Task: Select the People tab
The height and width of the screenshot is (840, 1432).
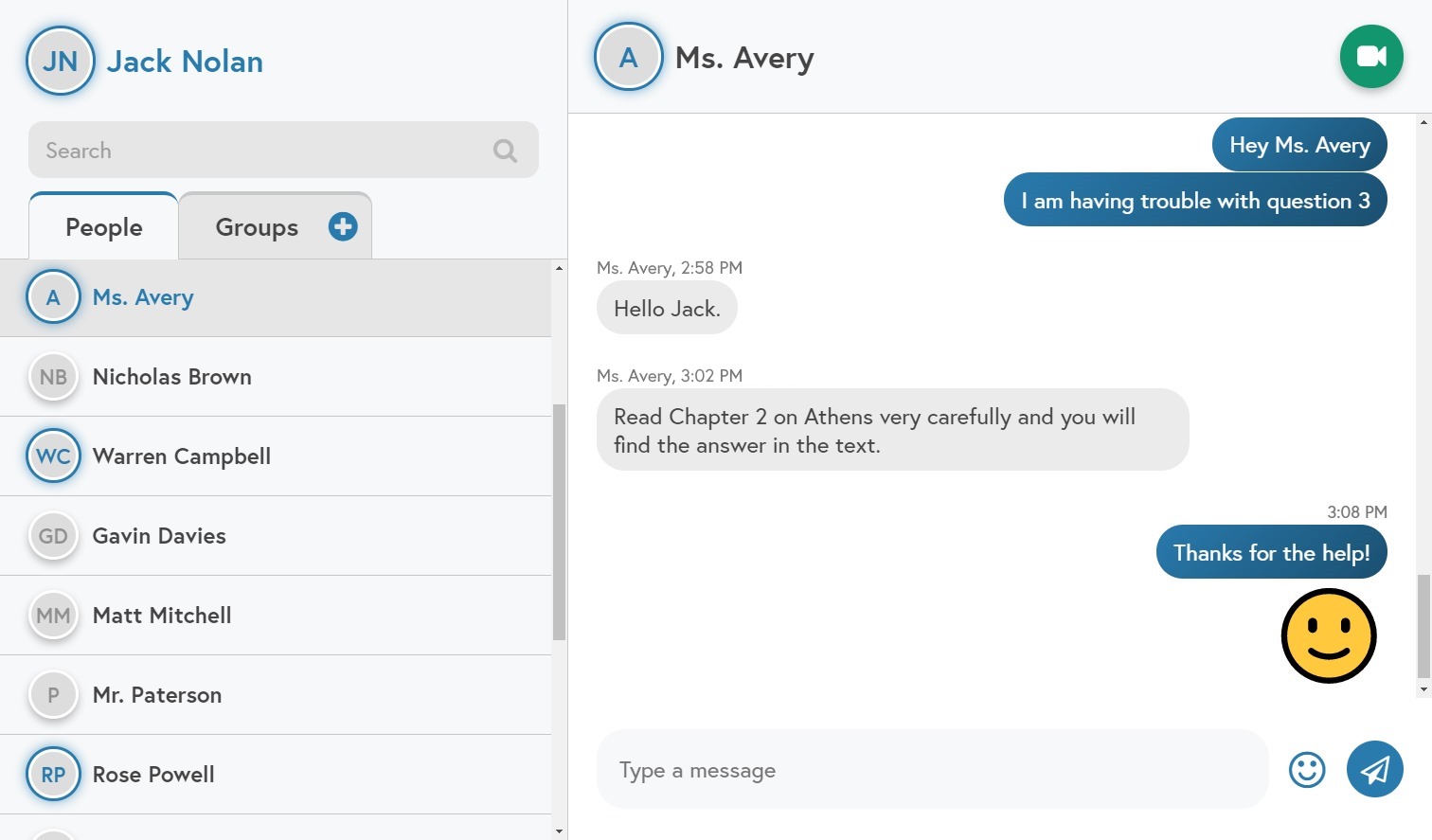Action: point(104,227)
